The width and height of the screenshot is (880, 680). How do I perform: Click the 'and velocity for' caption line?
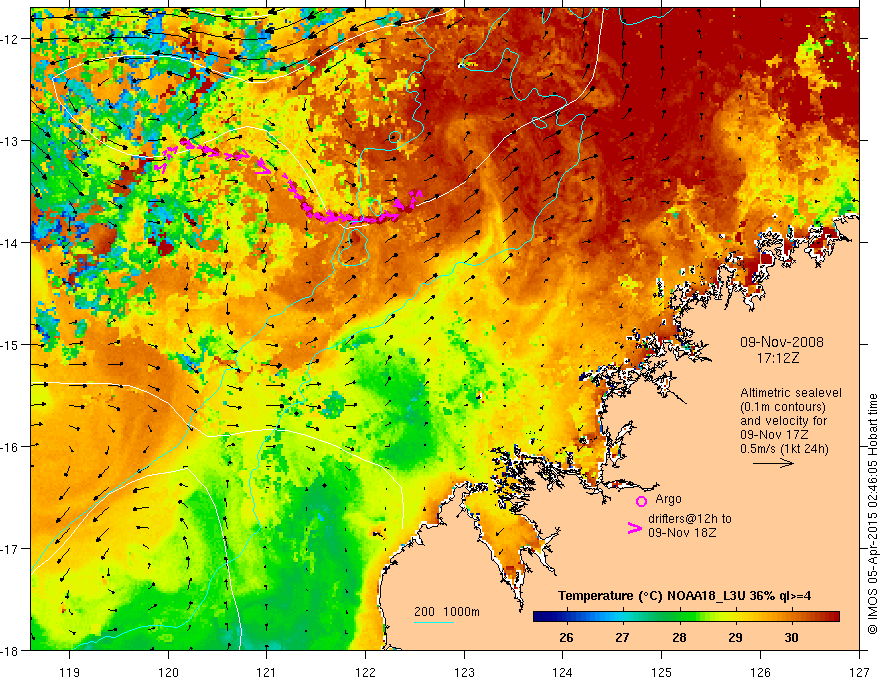pos(783,421)
